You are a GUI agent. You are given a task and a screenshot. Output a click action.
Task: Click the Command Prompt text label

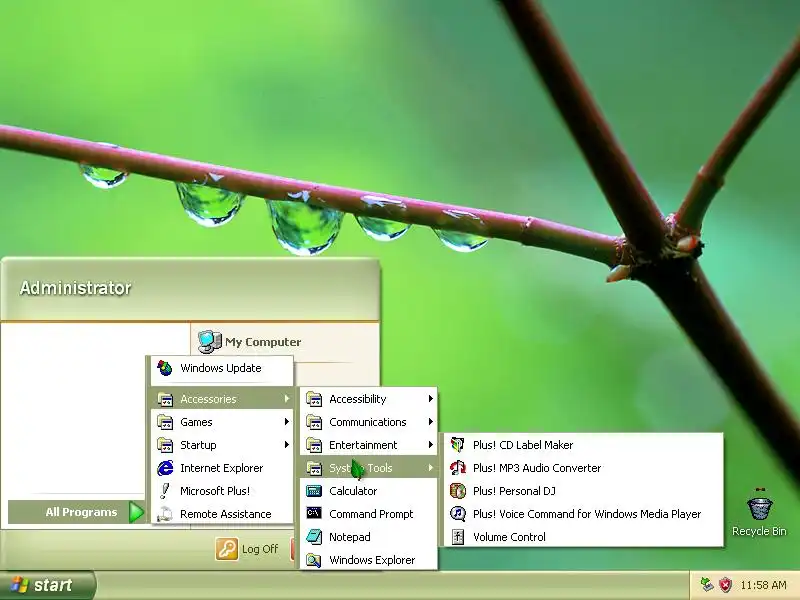click(x=371, y=514)
